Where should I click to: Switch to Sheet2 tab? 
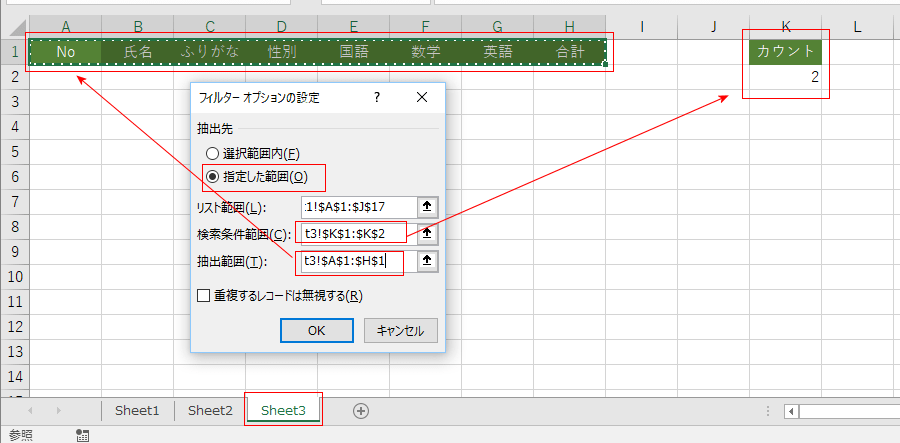[x=210, y=411]
